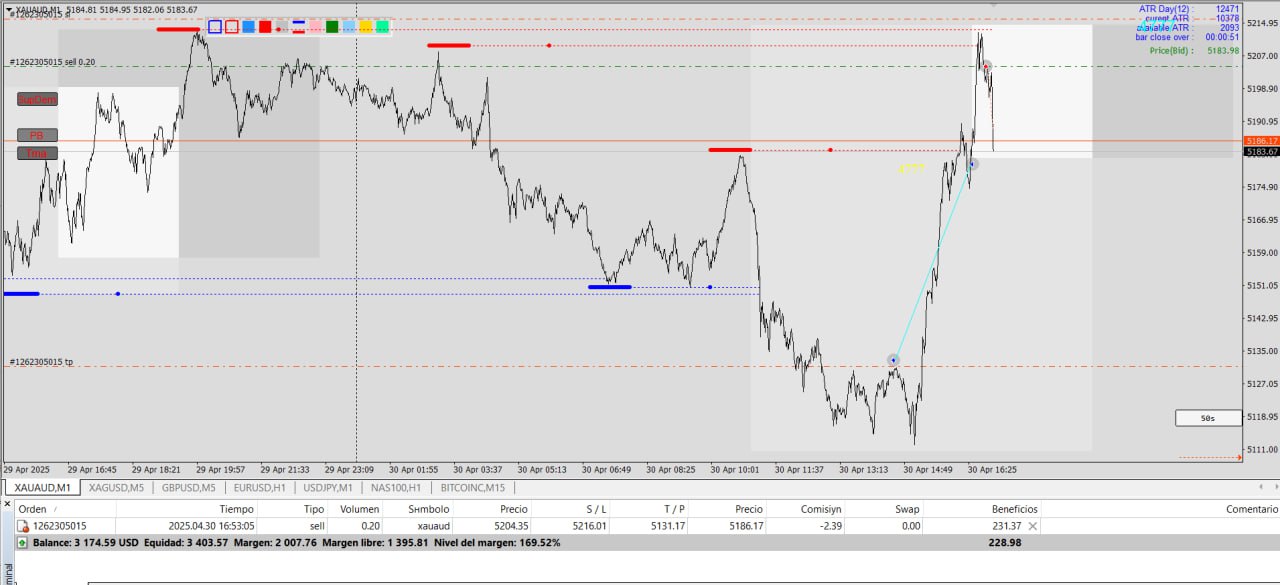The height and width of the screenshot is (585, 1280).
Task: Sort orders by the Beneficios column header
Action: pos(1014,509)
